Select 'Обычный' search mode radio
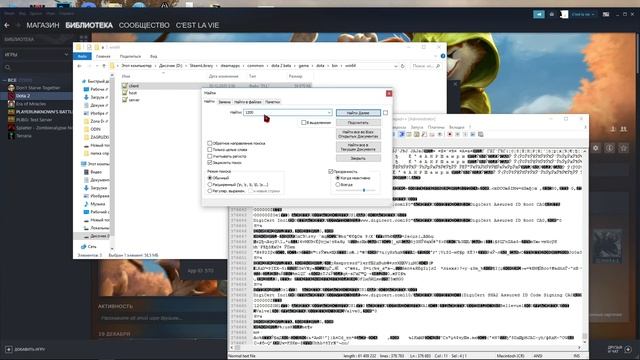The height and width of the screenshot is (360, 640). pyautogui.click(x=210, y=178)
